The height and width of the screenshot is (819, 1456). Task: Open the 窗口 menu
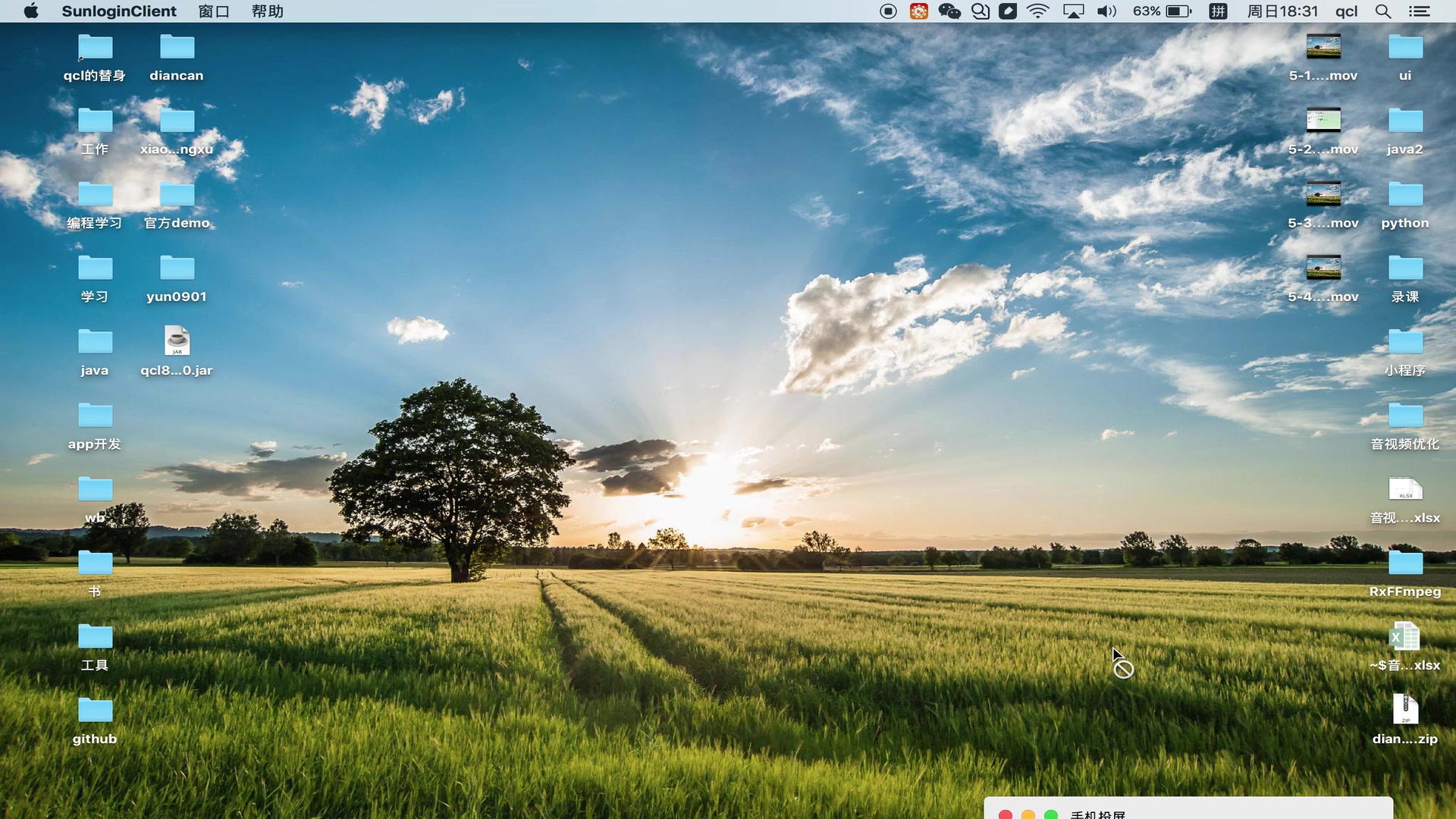[214, 11]
